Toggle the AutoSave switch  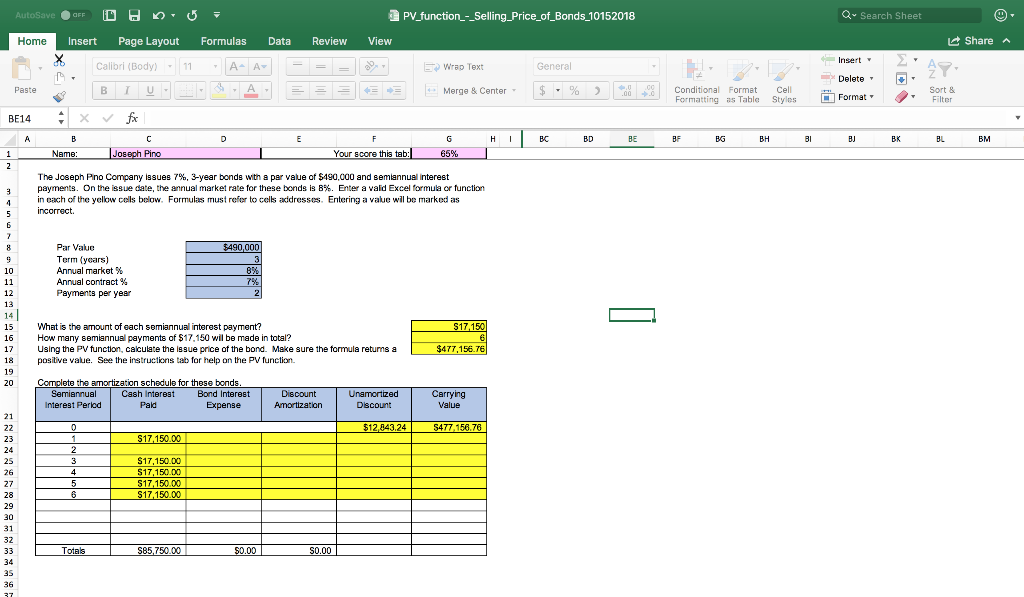pos(77,16)
